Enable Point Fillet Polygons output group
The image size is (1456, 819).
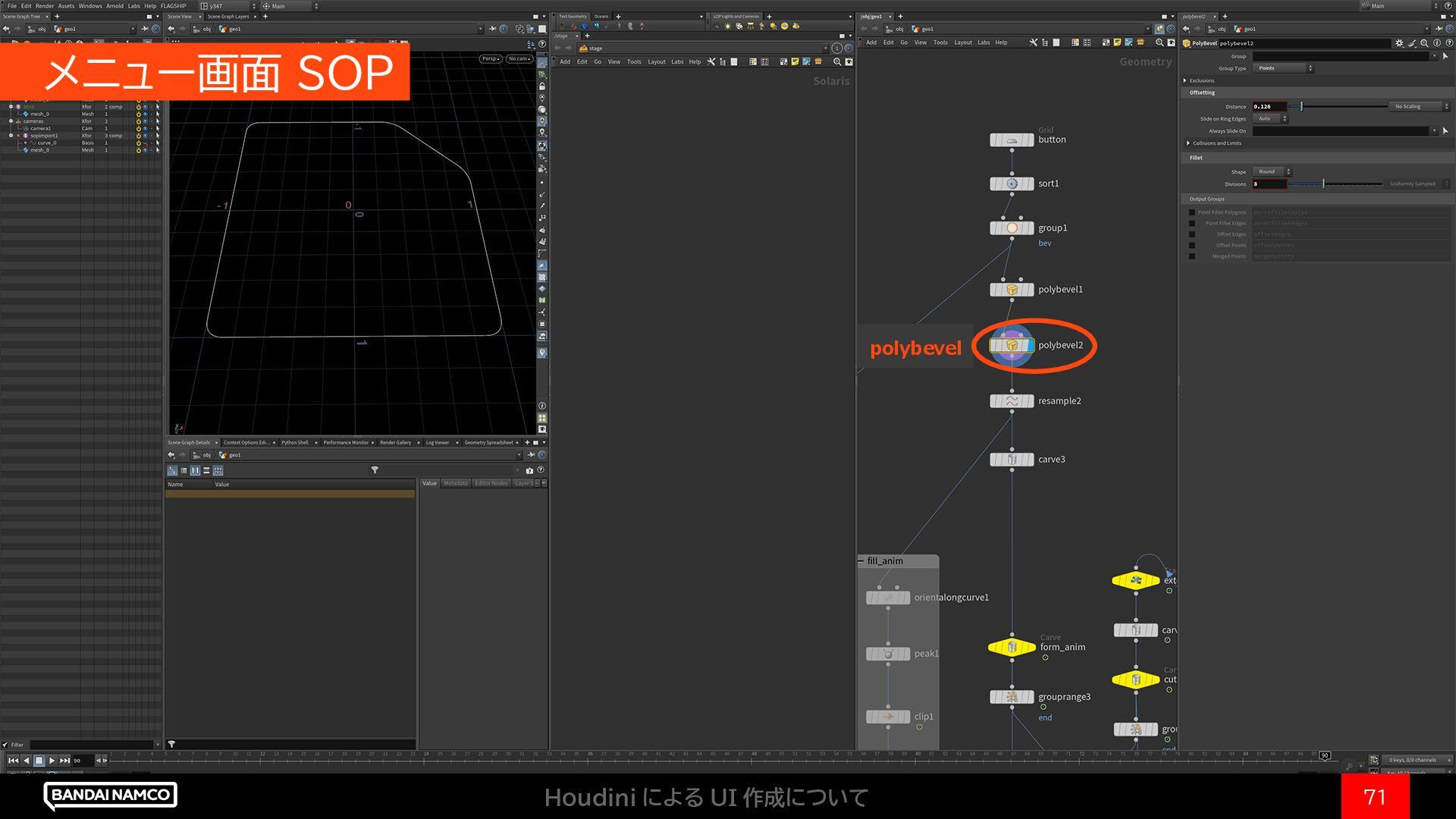tap(1192, 212)
